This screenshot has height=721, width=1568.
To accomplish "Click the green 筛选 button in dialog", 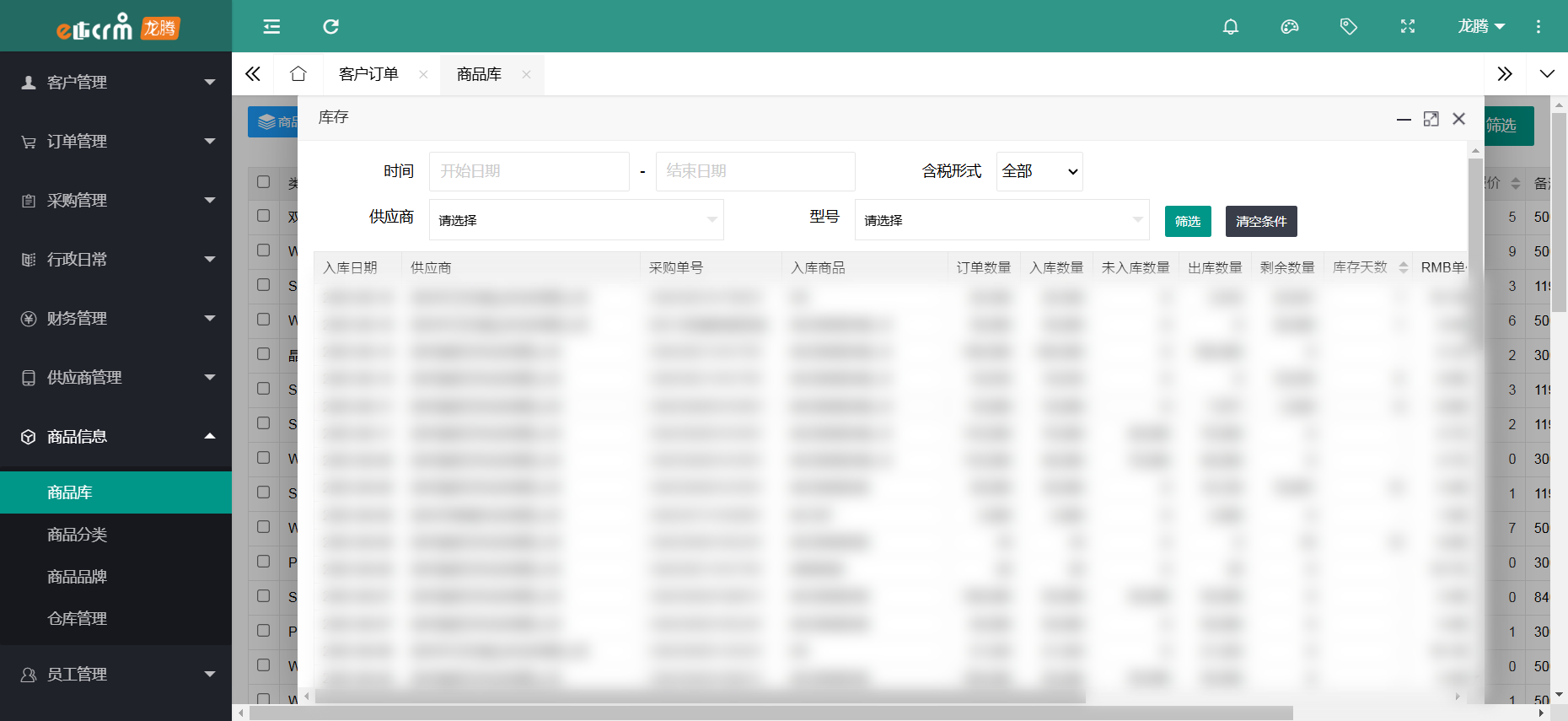I will pos(1187,221).
